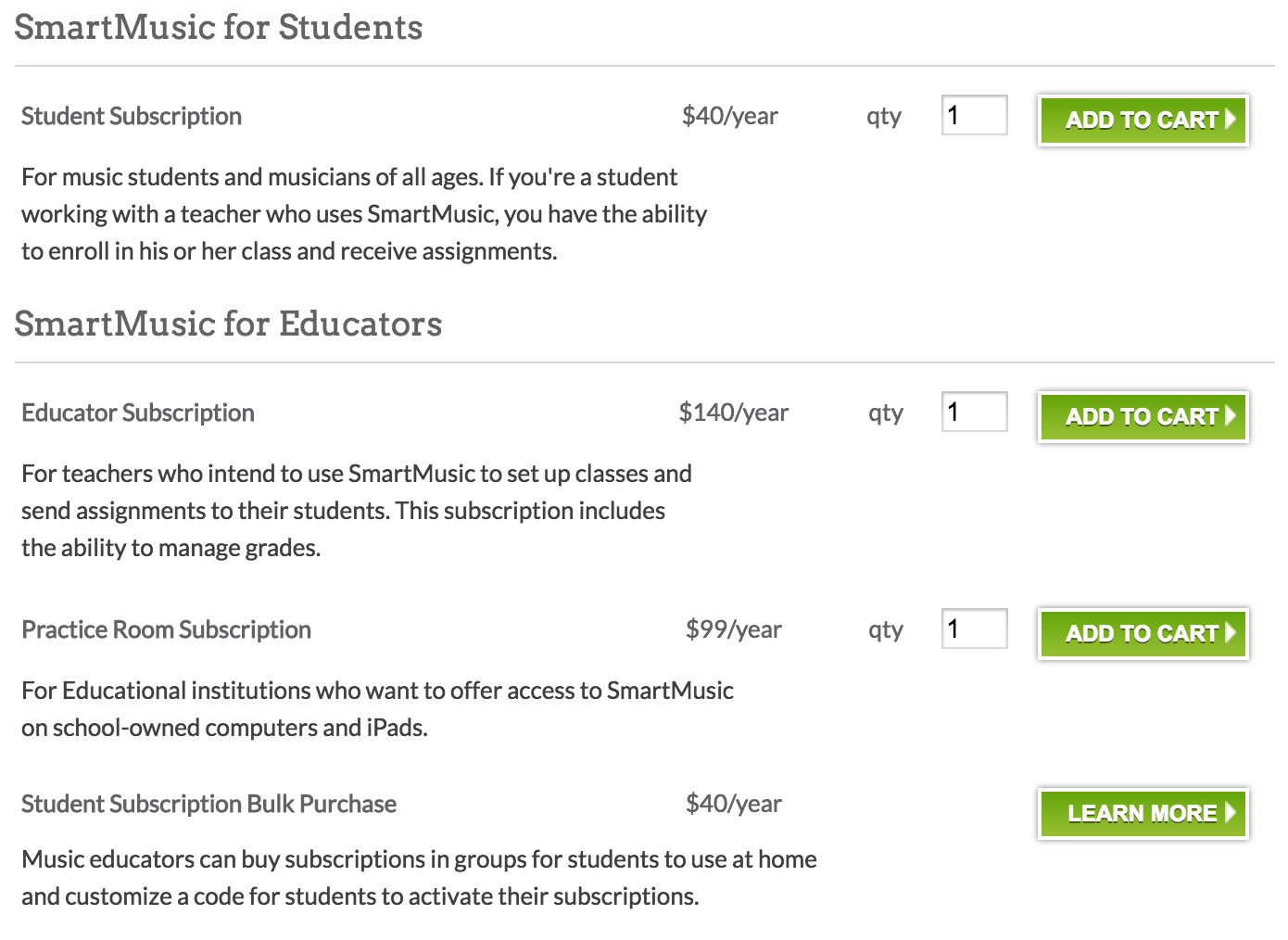Click the SmartMusic for Students heading
The height and width of the screenshot is (940, 1288).
[219, 28]
